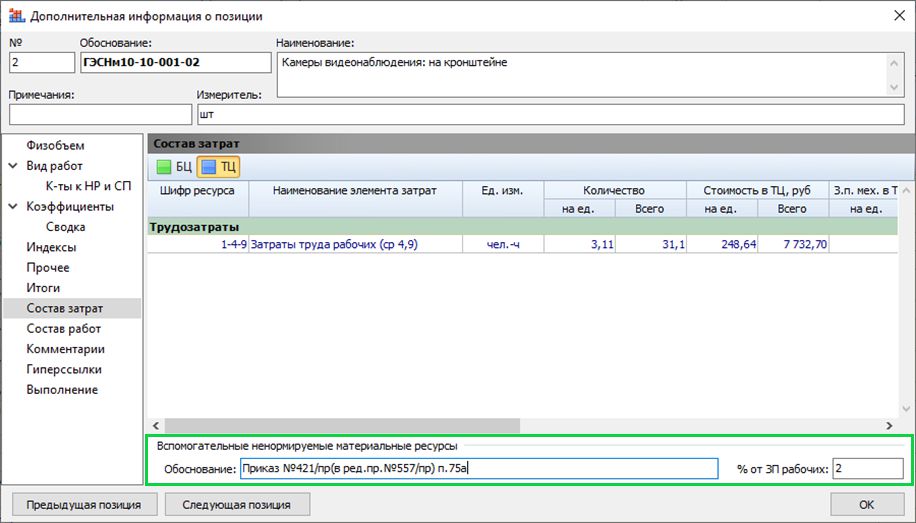Click the Обоснование field with Приказ №421/пр
The width and height of the screenshot is (916, 523).
[479, 469]
